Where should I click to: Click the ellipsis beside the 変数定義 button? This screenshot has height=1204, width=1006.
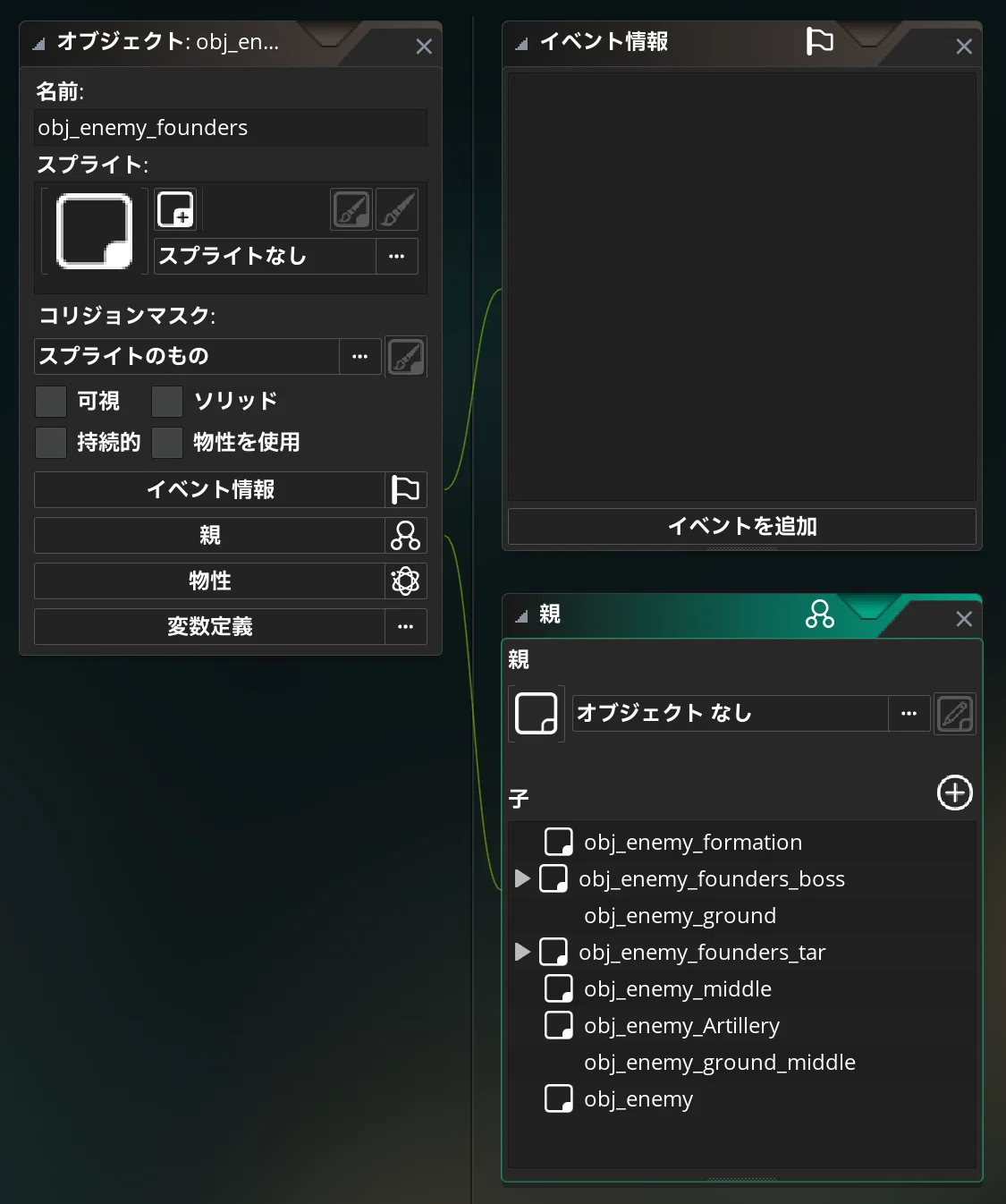pos(406,626)
